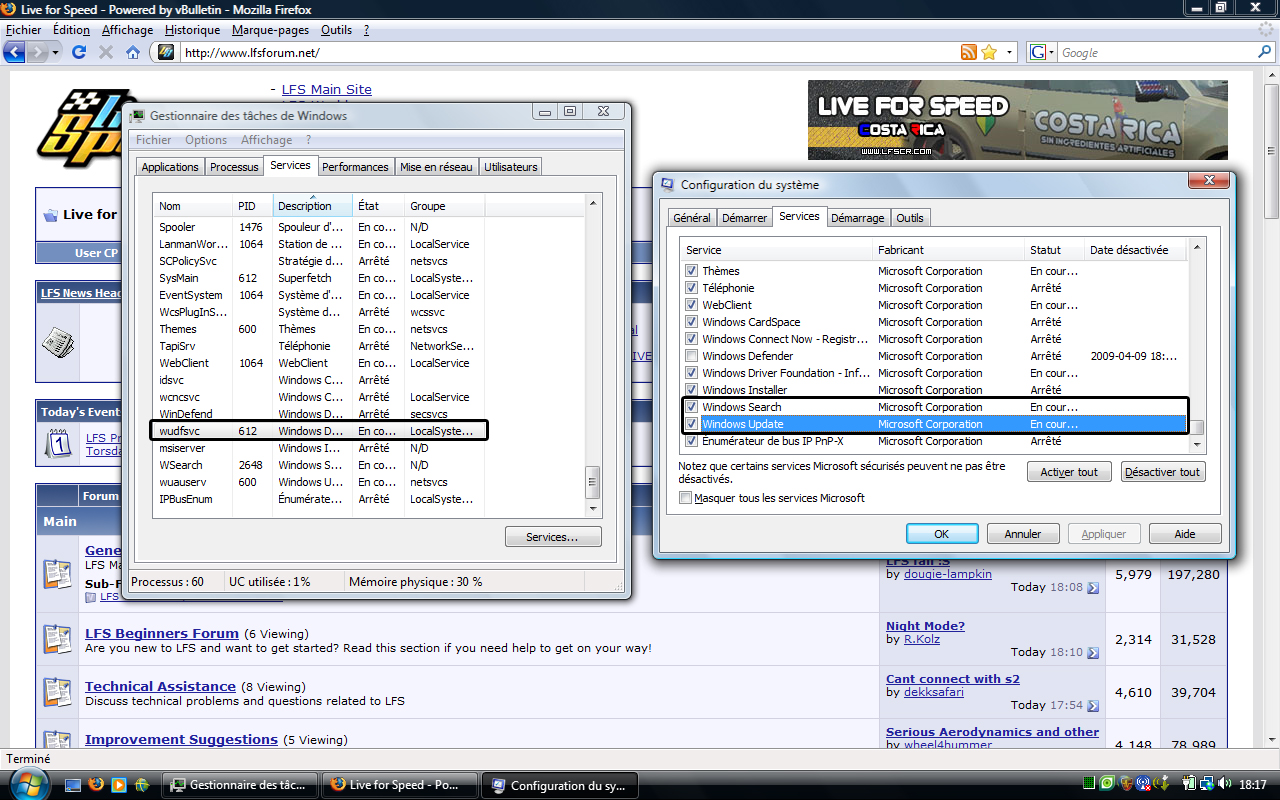Click the green square tray icon
This screenshot has height=800, width=1280.
pos(1089,785)
